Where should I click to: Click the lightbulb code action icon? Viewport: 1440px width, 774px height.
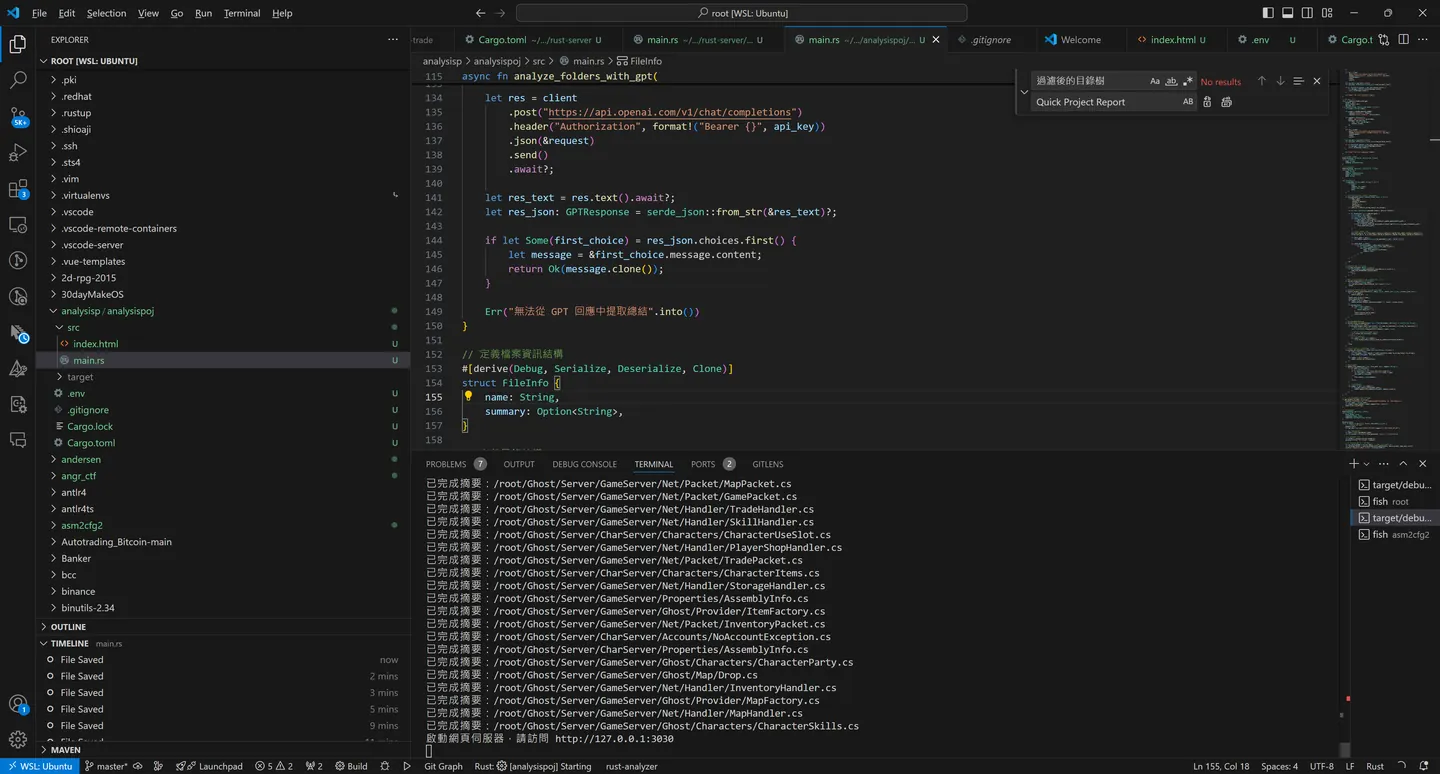[468, 396]
